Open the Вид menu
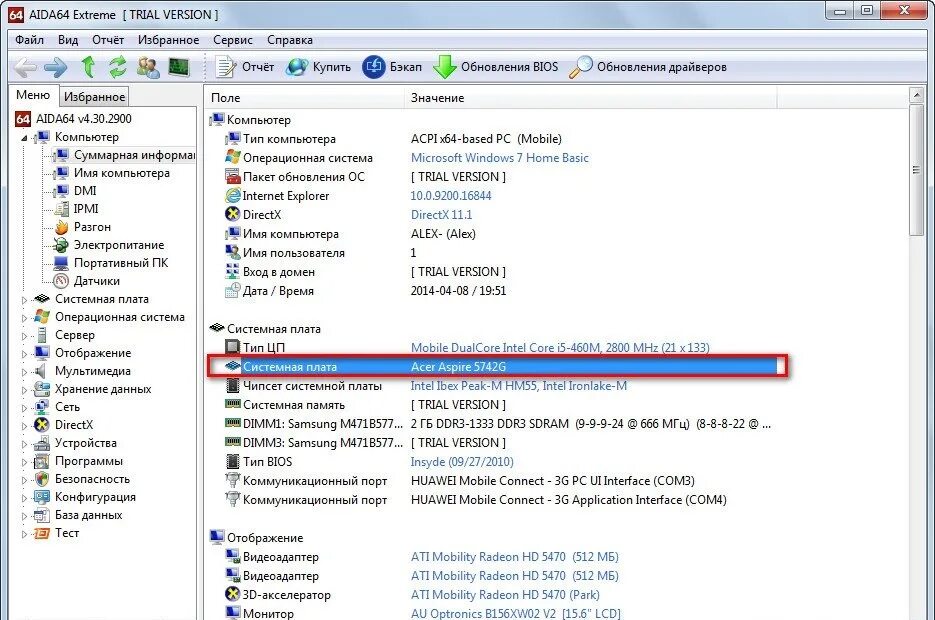 pos(68,40)
